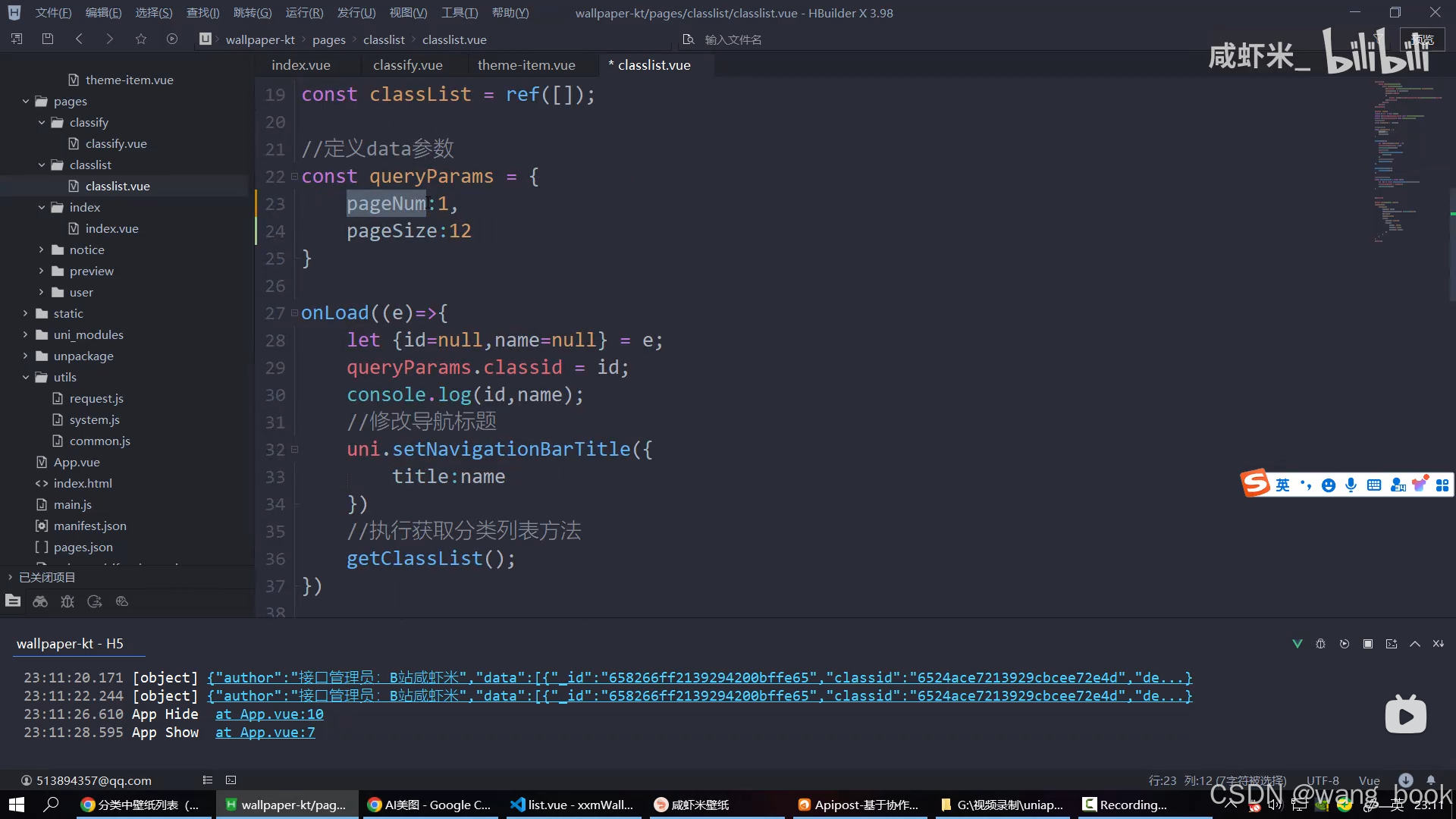Click the run play icon in toolbar
Image resolution: width=1456 pixels, height=819 pixels.
click(x=172, y=39)
